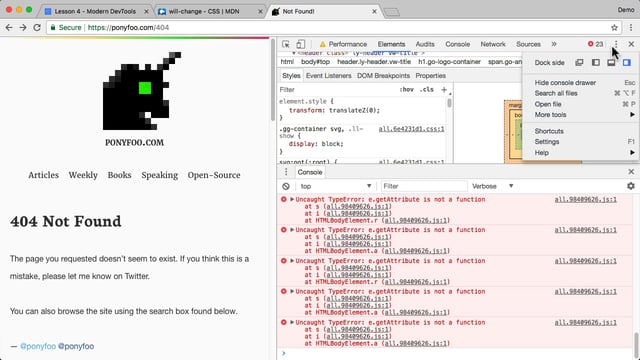Show more DevTools tabs chevron

(554, 44)
